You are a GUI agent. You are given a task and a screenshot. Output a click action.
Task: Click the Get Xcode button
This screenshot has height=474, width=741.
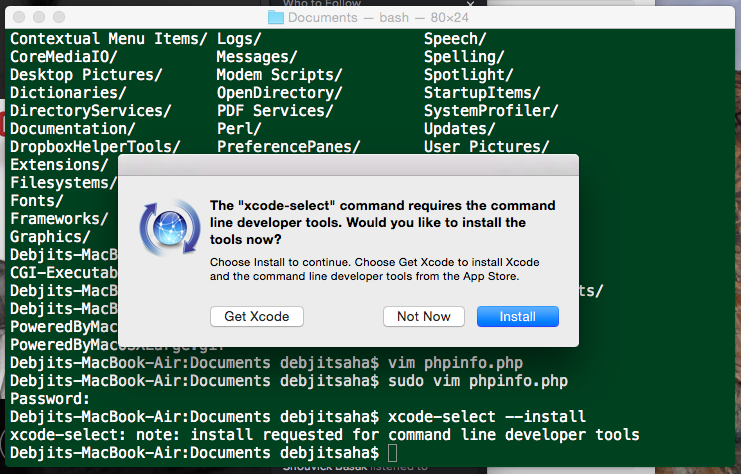click(256, 316)
